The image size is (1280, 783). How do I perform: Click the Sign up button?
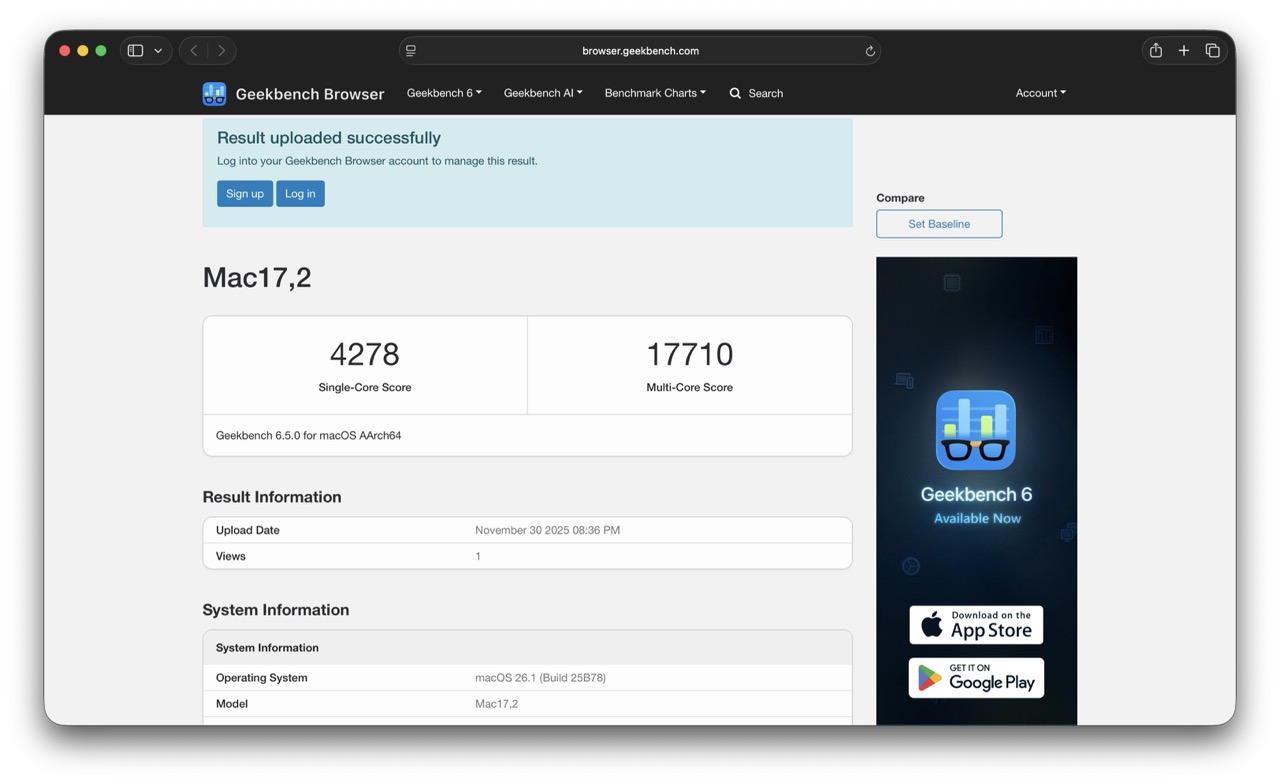(245, 194)
